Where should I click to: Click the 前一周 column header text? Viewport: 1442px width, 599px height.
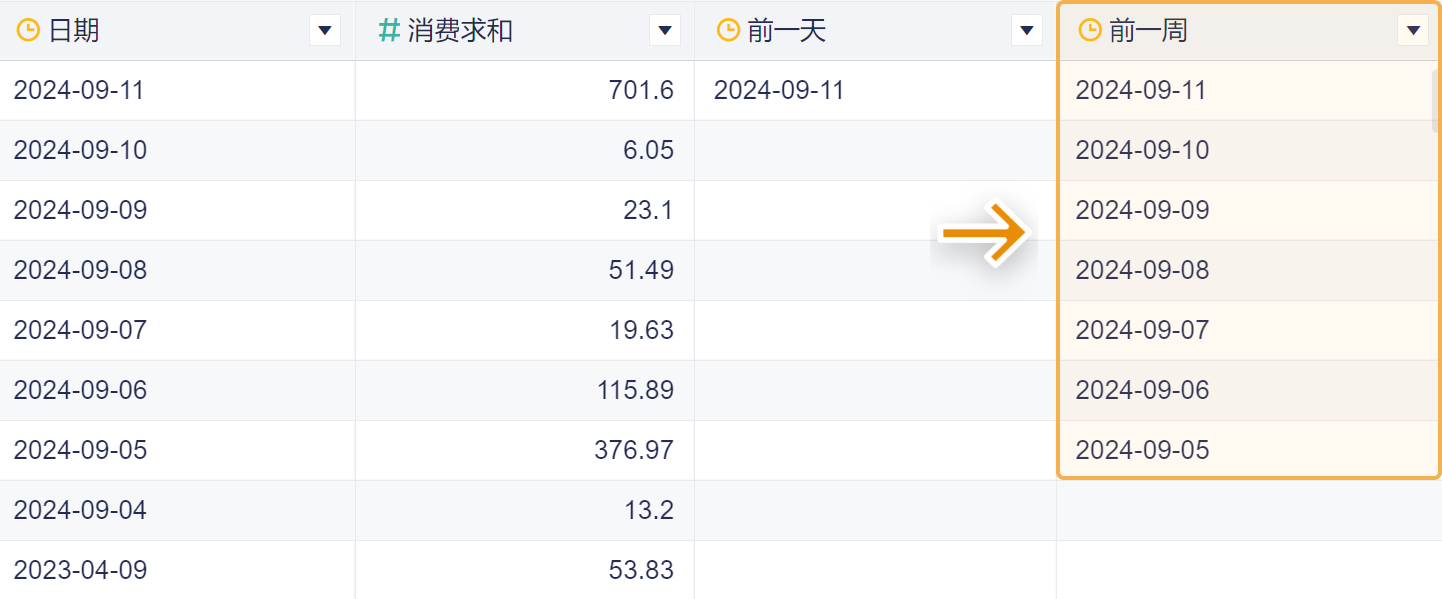pyautogui.click(x=1148, y=31)
